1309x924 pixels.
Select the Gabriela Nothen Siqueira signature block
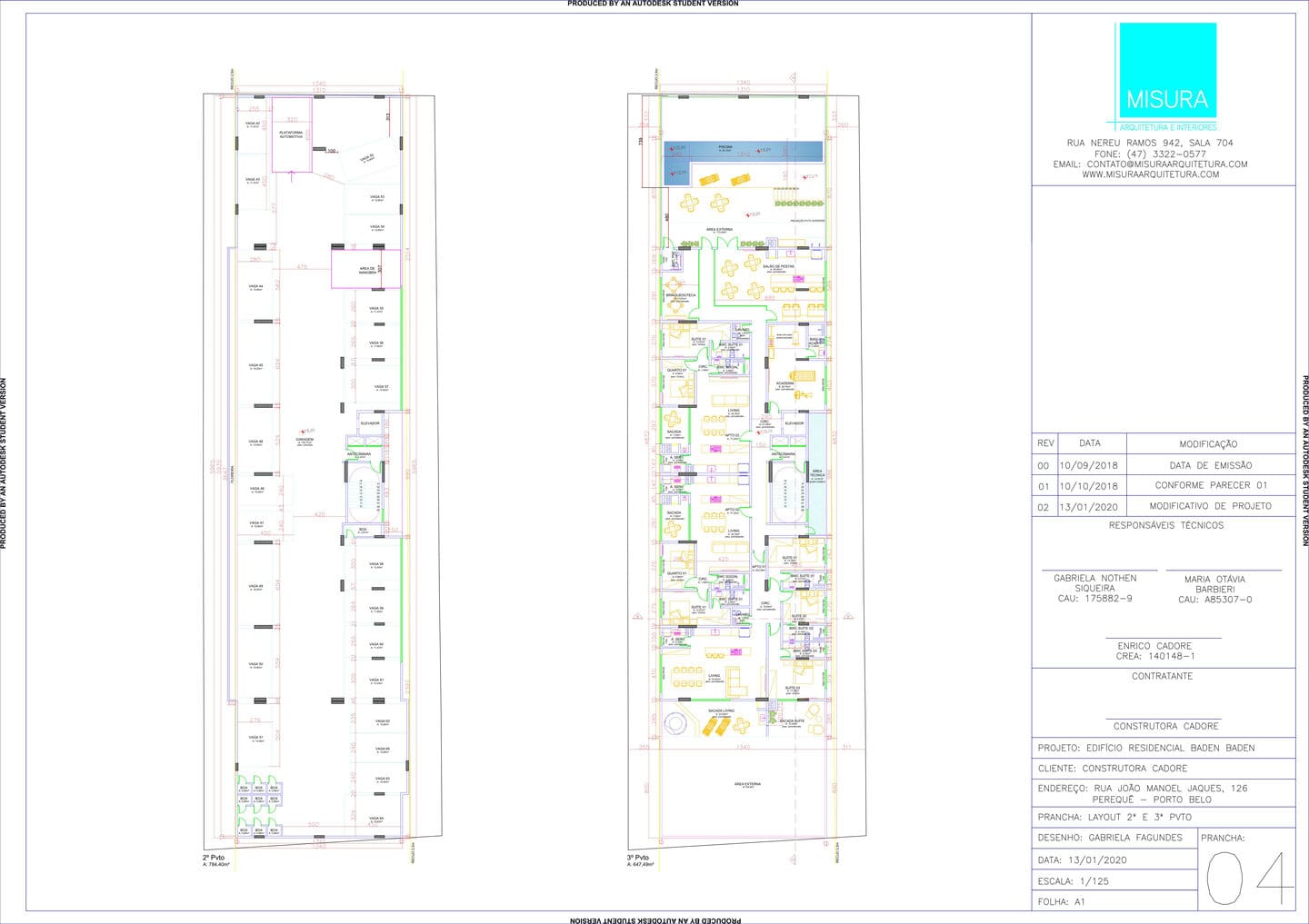tap(1094, 588)
